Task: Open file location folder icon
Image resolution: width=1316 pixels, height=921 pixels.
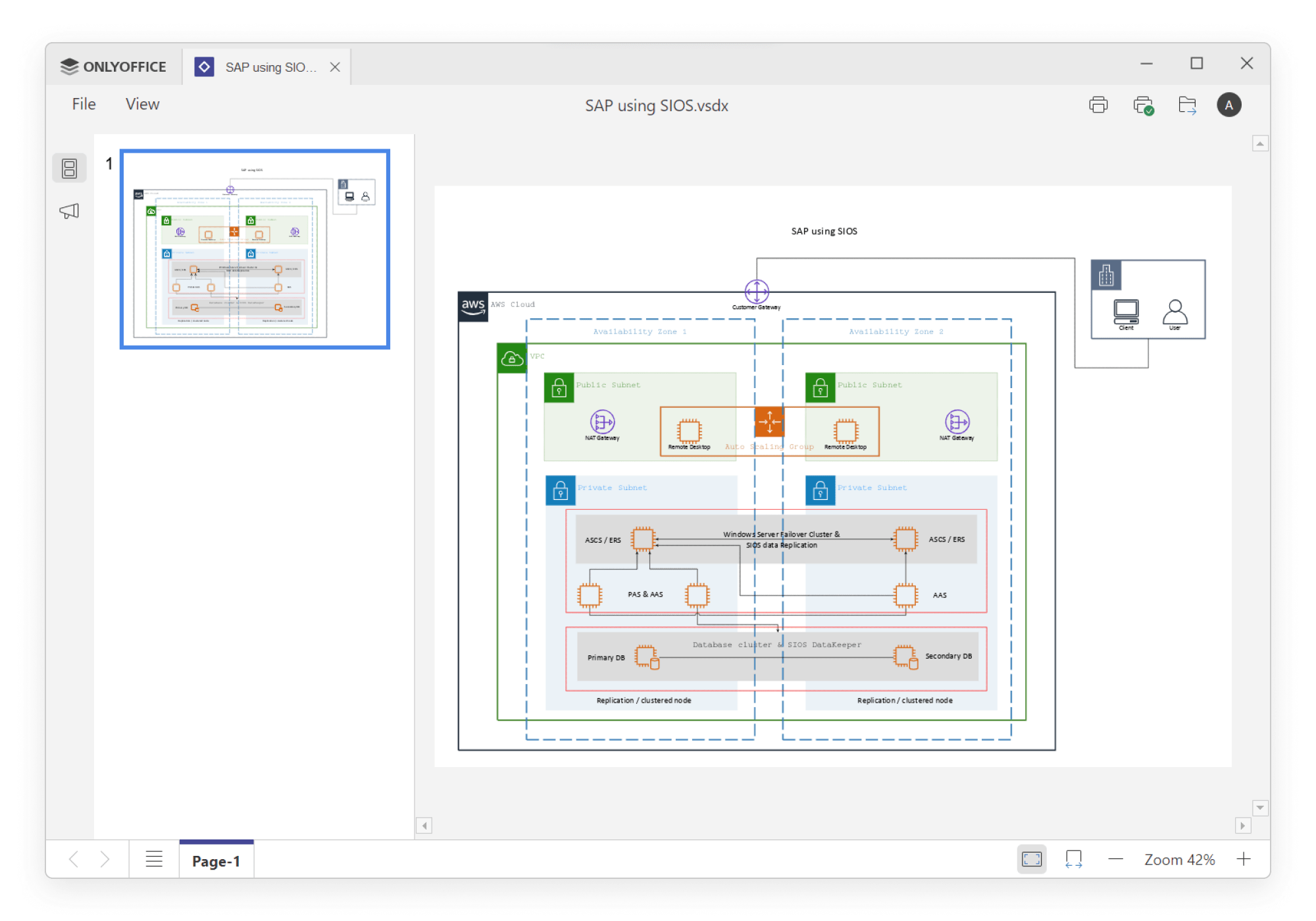Action: [1187, 105]
